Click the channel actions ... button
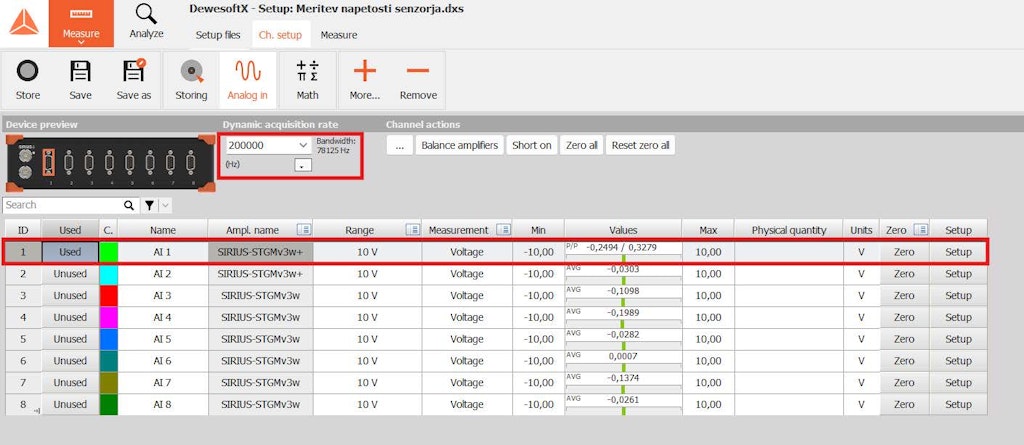The image size is (1024, 445). [400, 145]
